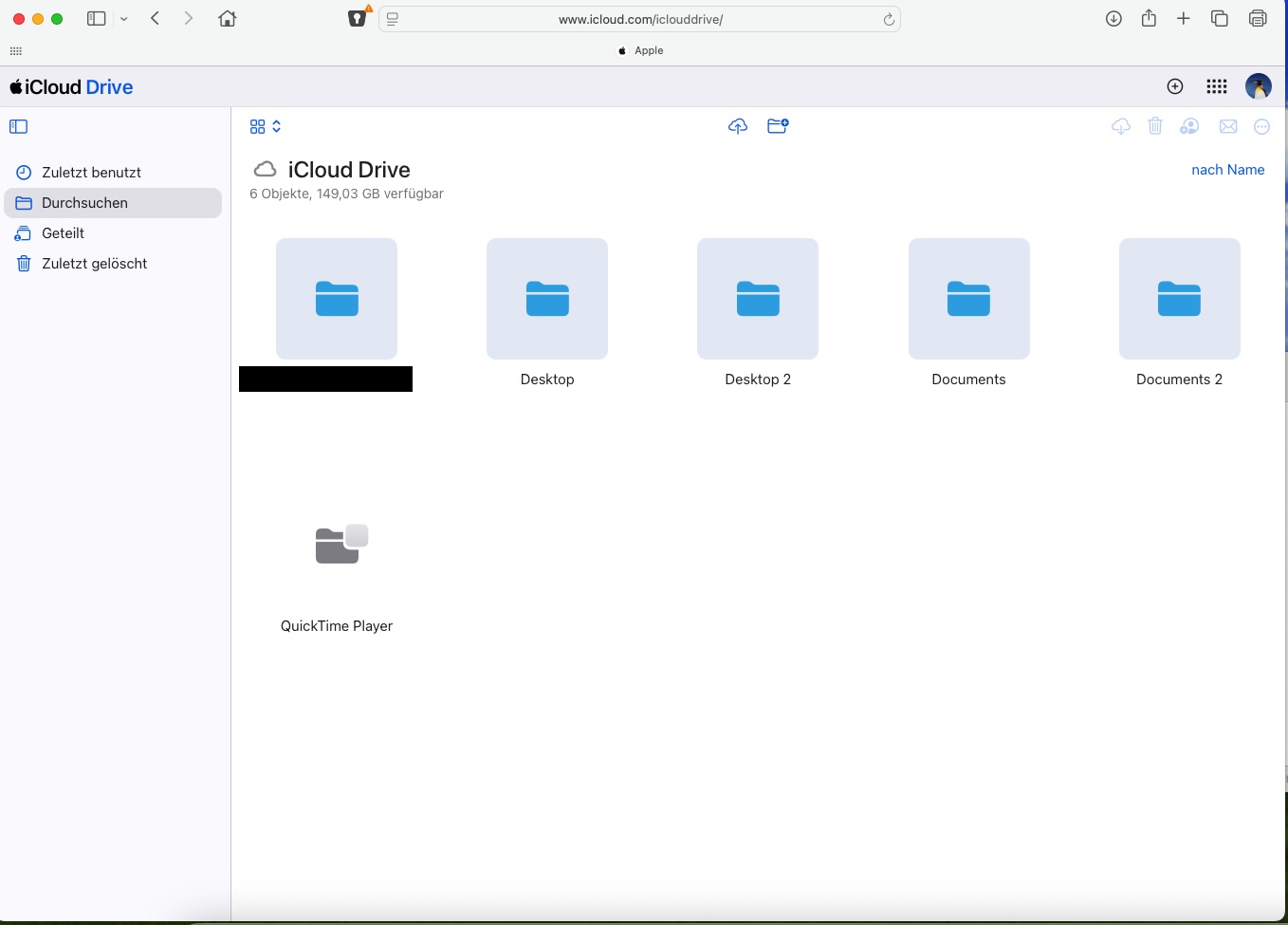The width and height of the screenshot is (1288, 925).
Task: Click the Safari sidebar toggle icon
Action: 96,19
